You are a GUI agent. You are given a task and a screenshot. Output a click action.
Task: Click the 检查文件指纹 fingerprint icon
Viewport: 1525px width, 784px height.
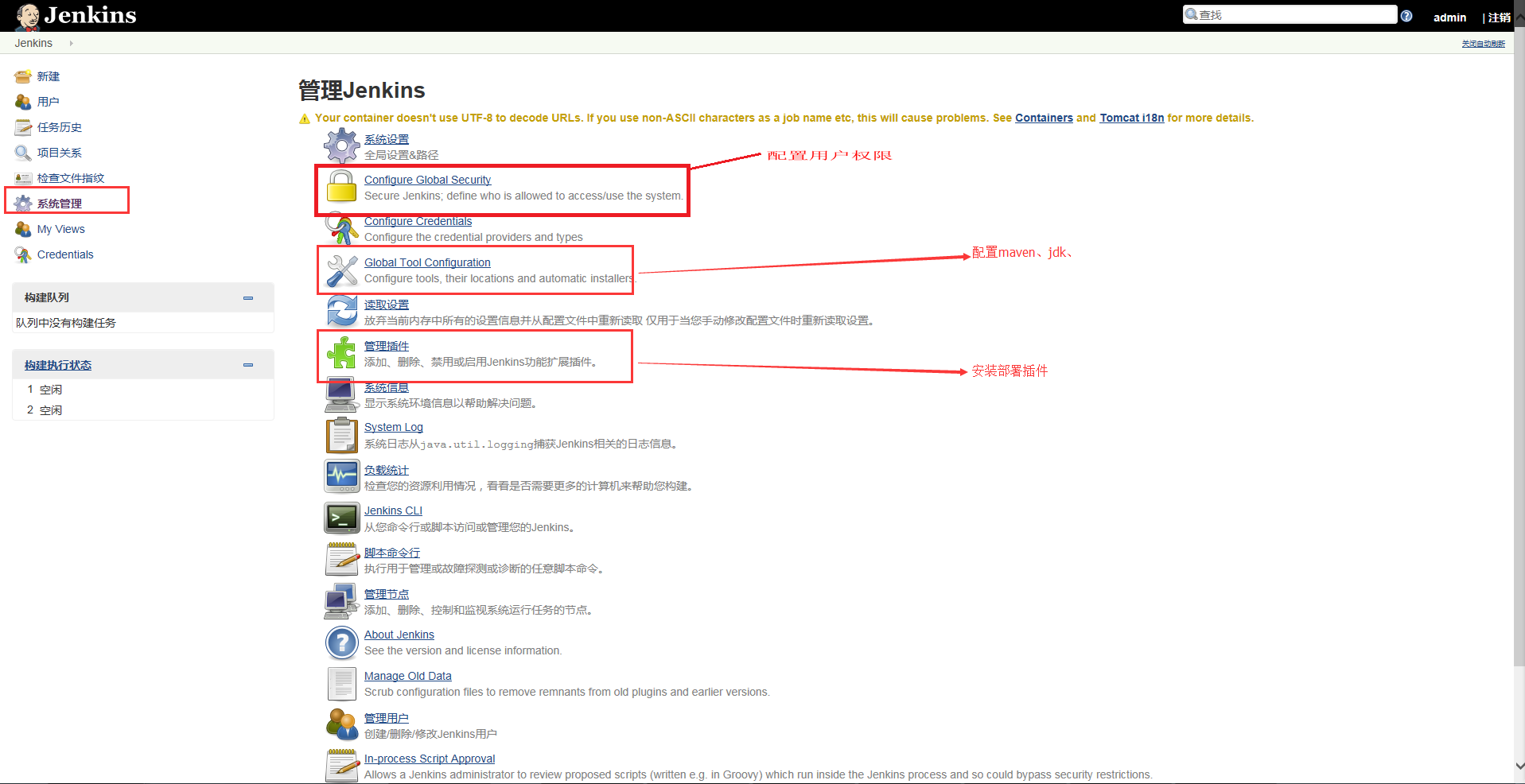click(23, 178)
